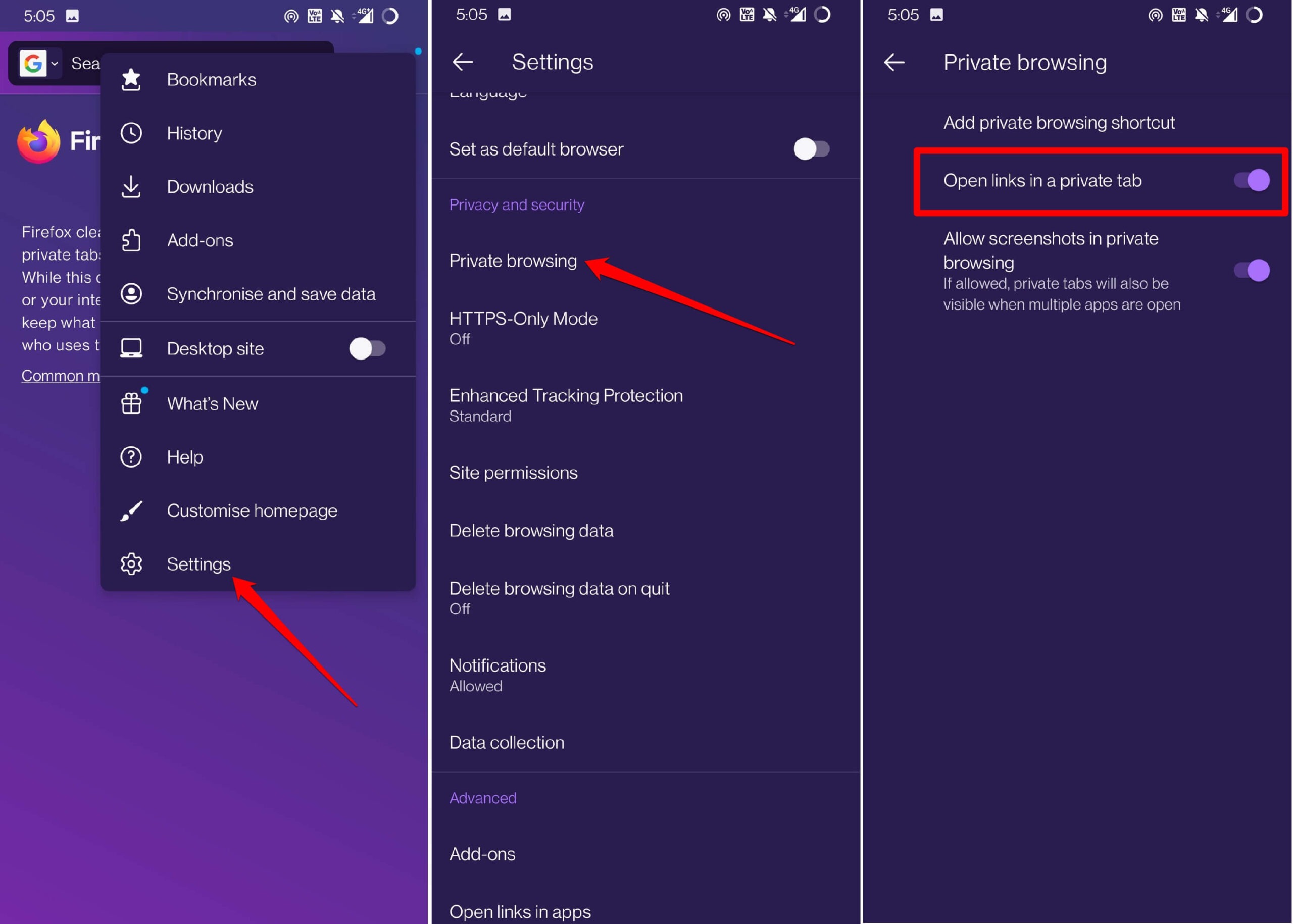The image size is (1293, 924).
Task: Click the Desktop site laptop icon
Action: (131, 348)
